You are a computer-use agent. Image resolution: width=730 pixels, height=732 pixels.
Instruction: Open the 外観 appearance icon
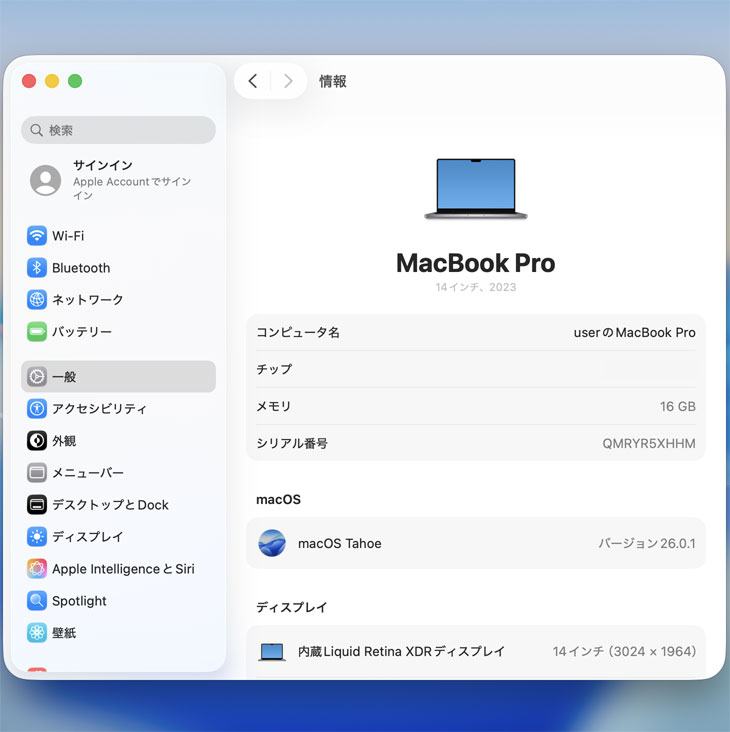coord(37,441)
